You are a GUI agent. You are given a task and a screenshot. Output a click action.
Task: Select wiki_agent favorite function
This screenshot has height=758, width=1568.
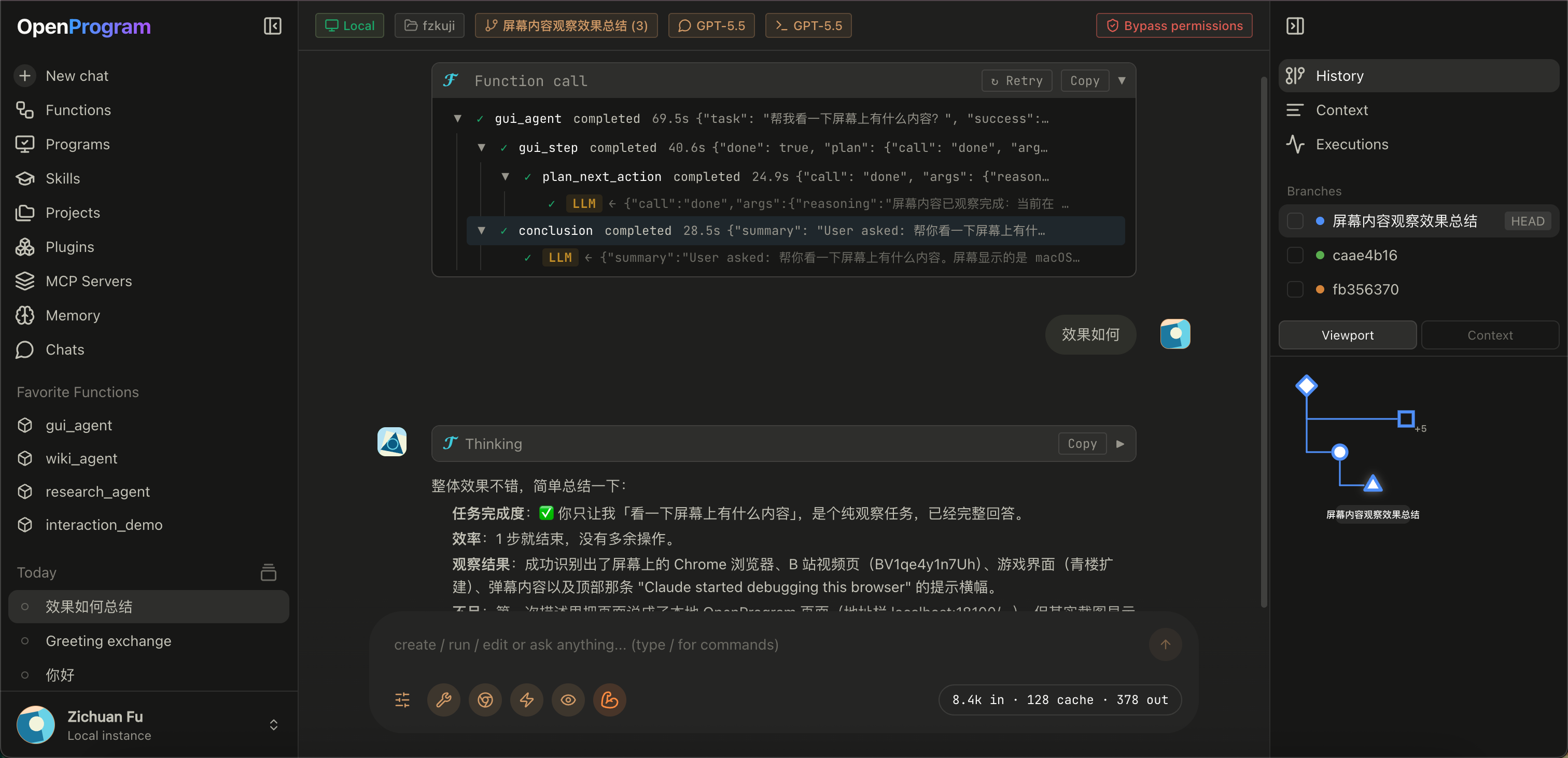[x=81, y=458]
